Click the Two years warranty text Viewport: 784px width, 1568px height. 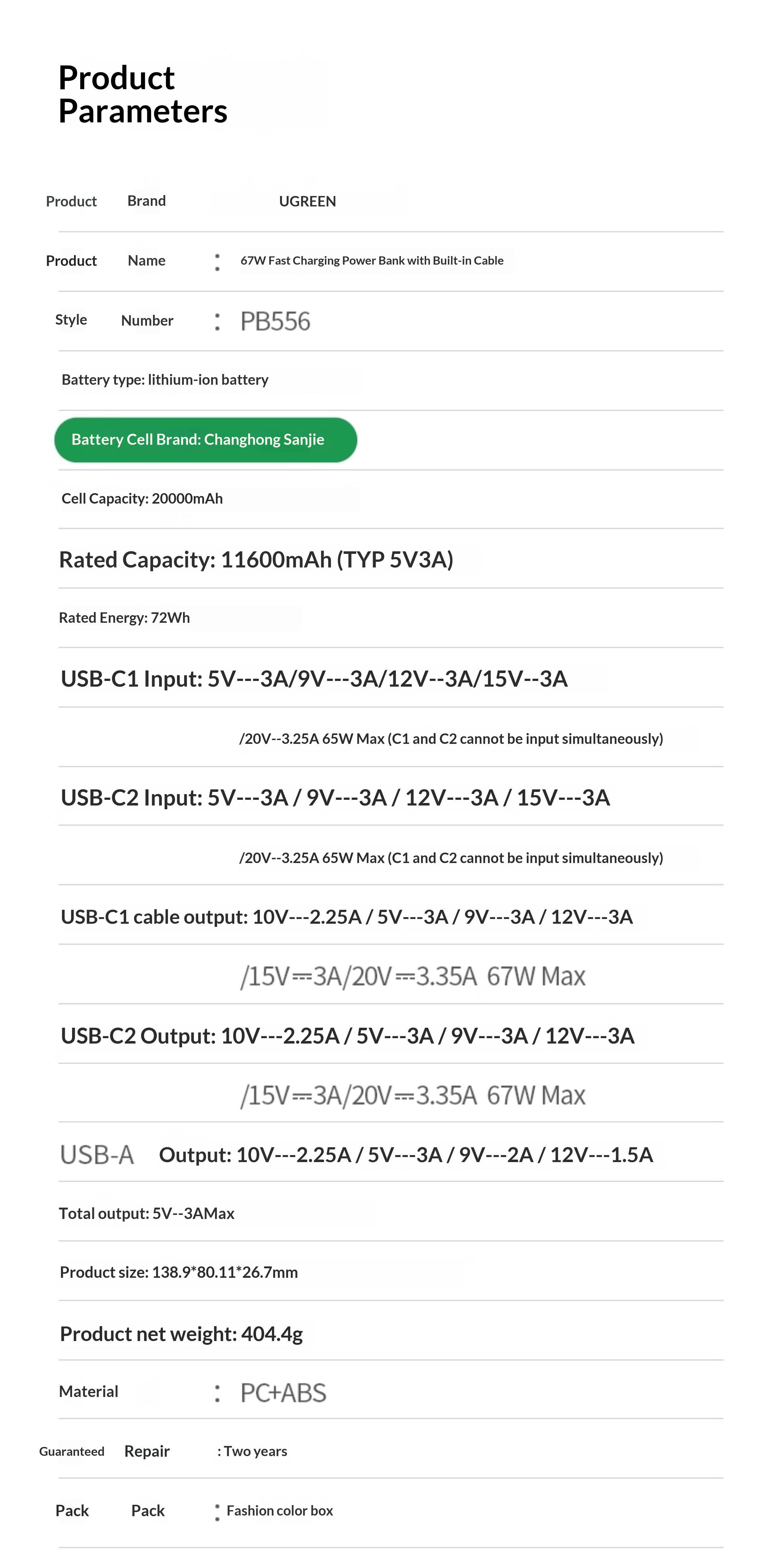[255, 1451]
